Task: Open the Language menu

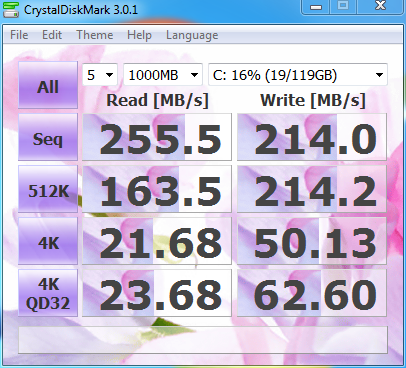Action: pyautogui.click(x=192, y=35)
